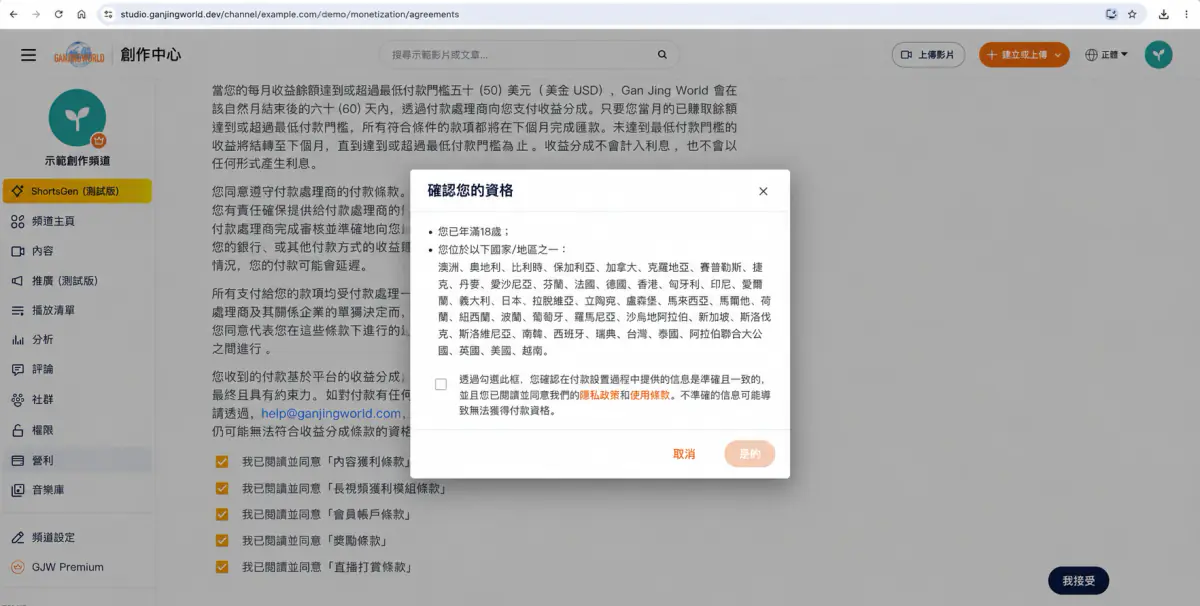Close the 確認您的資格 dialog
Screen dimensions: 1200x606
[763, 191]
